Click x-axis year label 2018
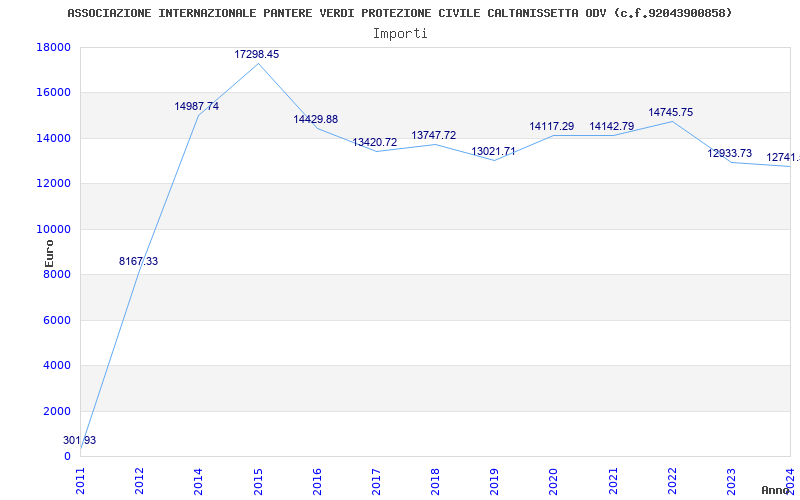The height and width of the screenshot is (500, 800). [435, 481]
